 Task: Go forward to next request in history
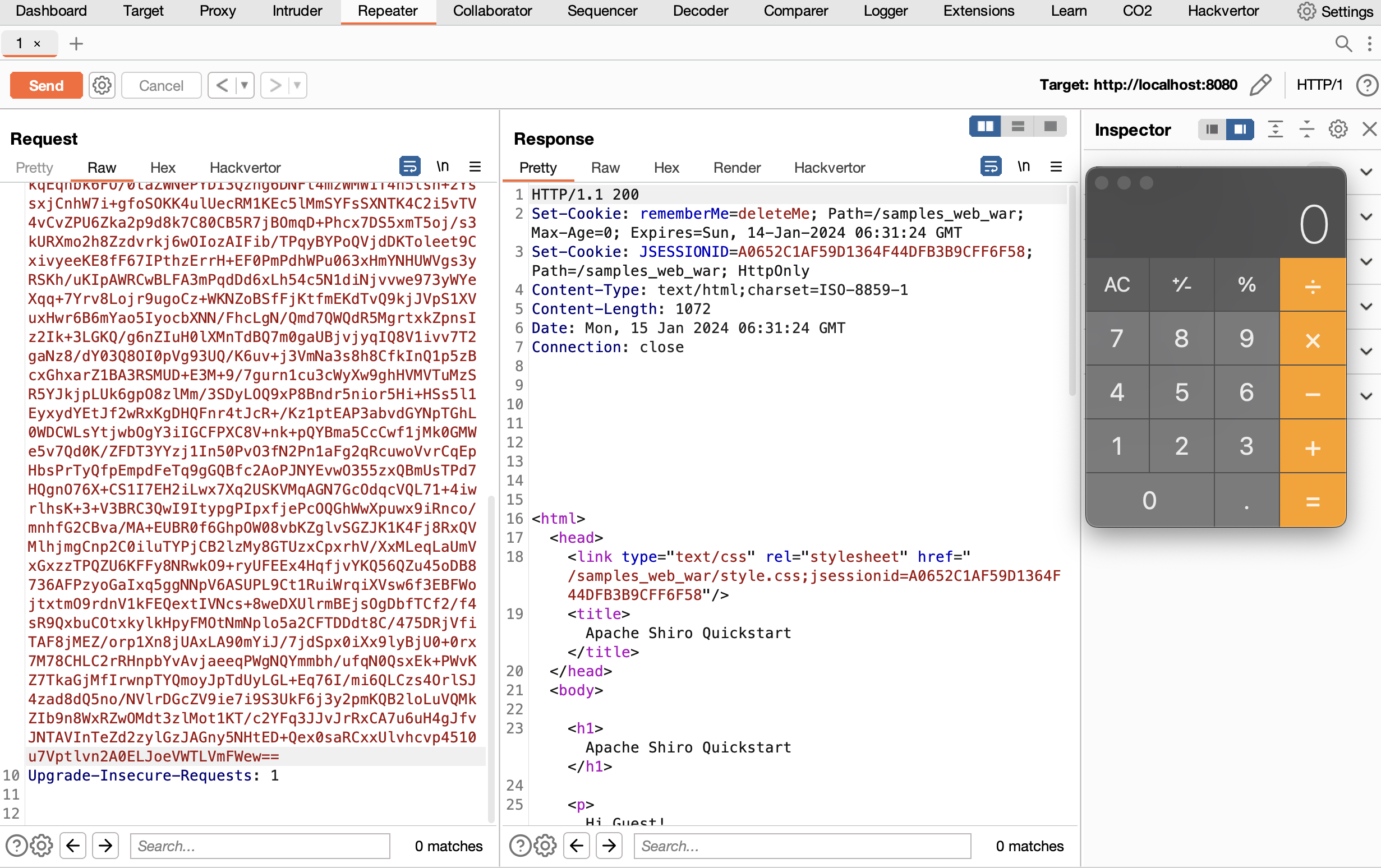[275, 85]
